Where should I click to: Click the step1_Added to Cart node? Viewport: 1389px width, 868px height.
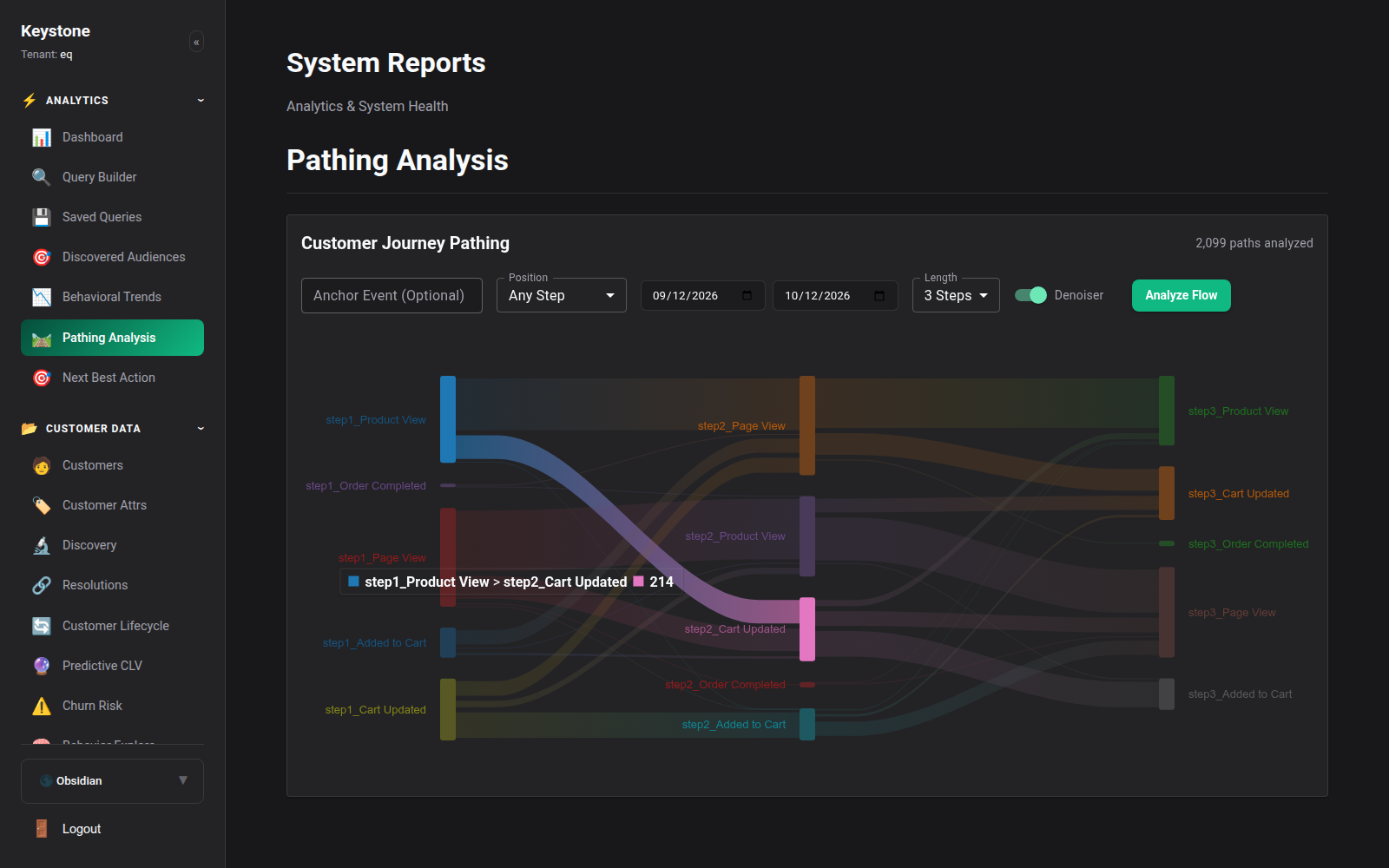tap(448, 642)
